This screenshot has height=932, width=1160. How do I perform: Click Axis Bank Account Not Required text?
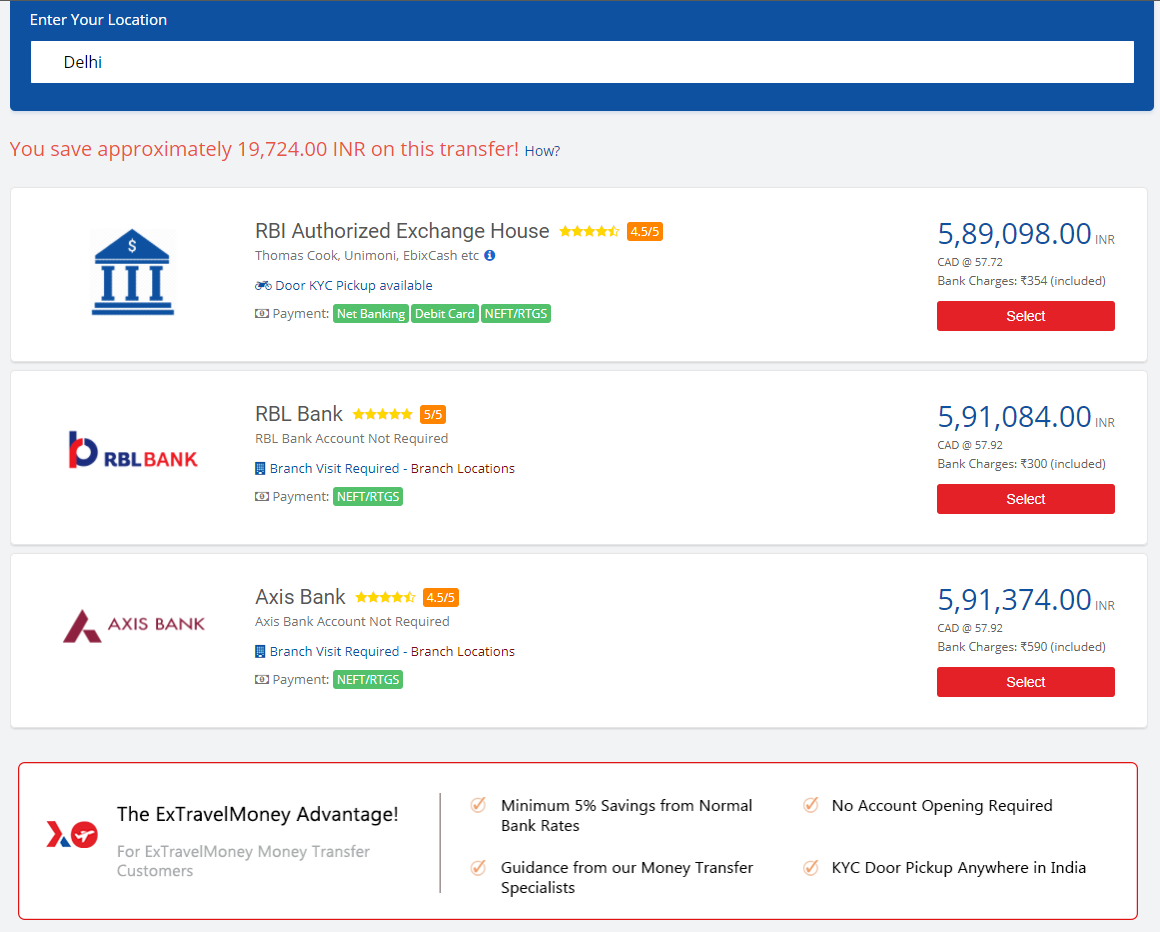(x=352, y=622)
